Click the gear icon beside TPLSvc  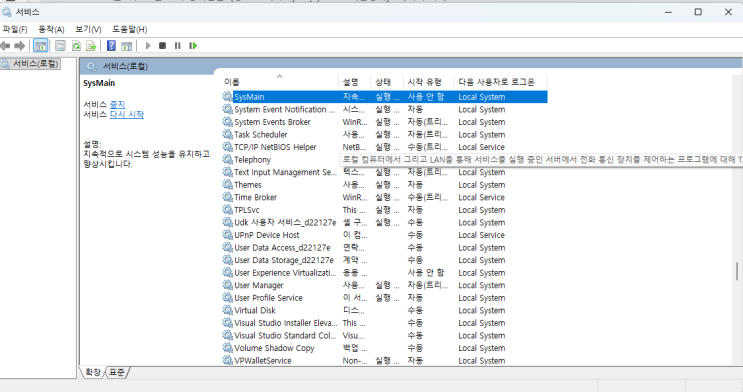(x=227, y=210)
